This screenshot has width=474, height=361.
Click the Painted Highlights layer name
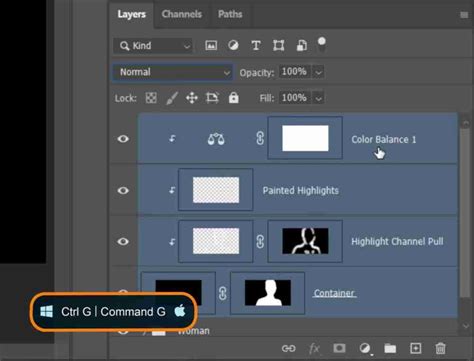300,190
